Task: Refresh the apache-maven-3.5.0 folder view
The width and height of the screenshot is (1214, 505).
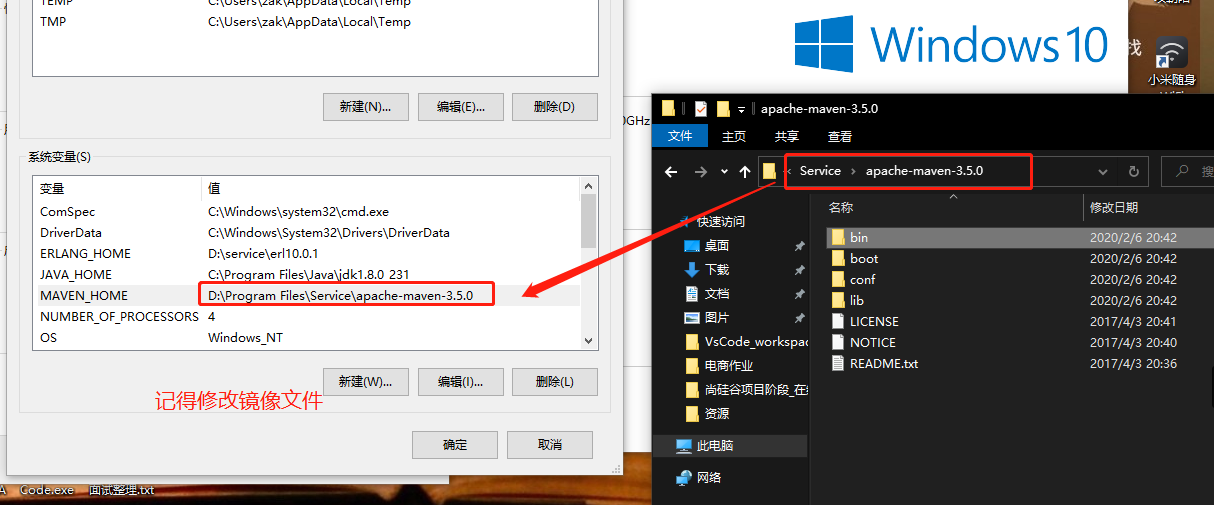Action: 1133,171
